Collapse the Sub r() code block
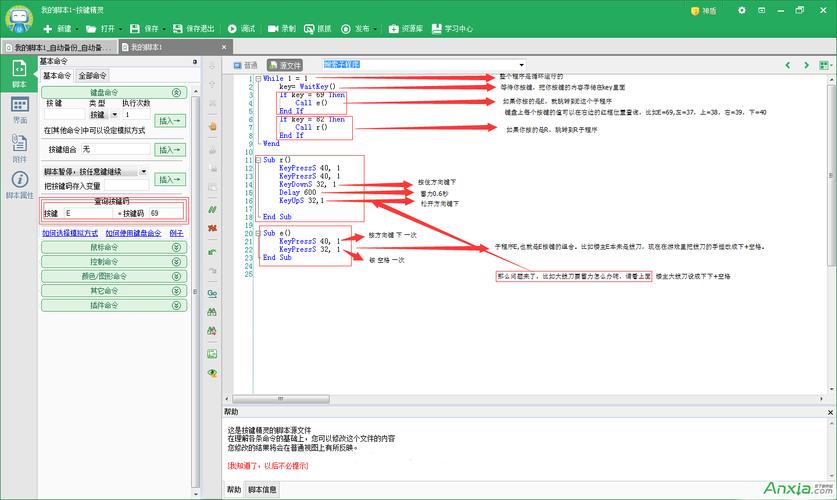Screen dimensions: 837x500 tap(258, 160)
